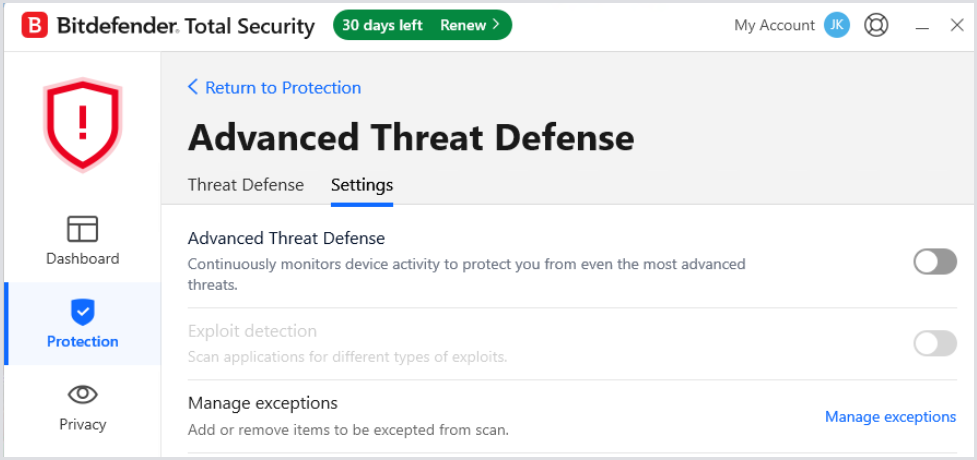The width and height of the screenshot is (977, 460).
Task: Toggle the Exploit detection switch
Action: [934, 344]
